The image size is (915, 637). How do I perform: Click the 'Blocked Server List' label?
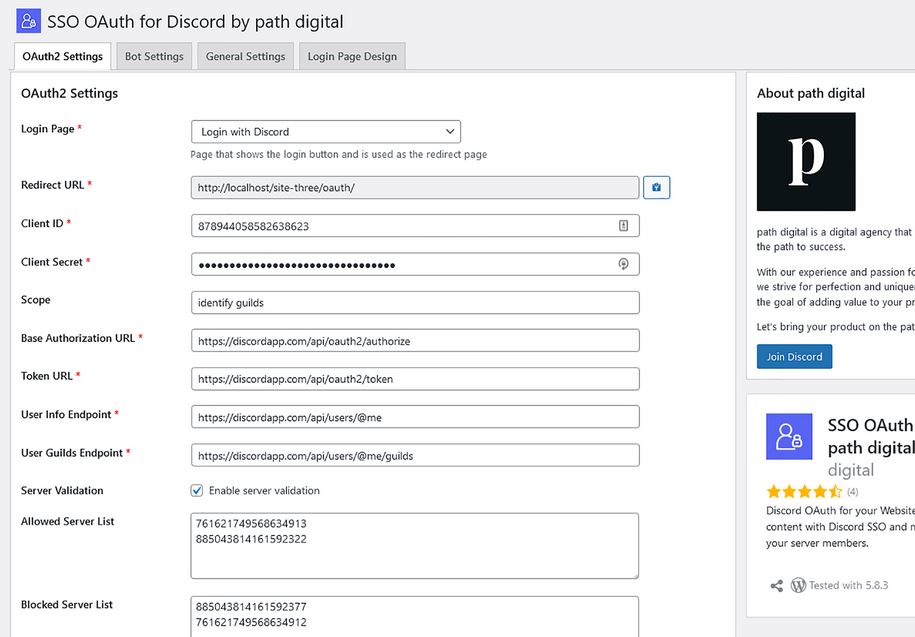[67, 605]
